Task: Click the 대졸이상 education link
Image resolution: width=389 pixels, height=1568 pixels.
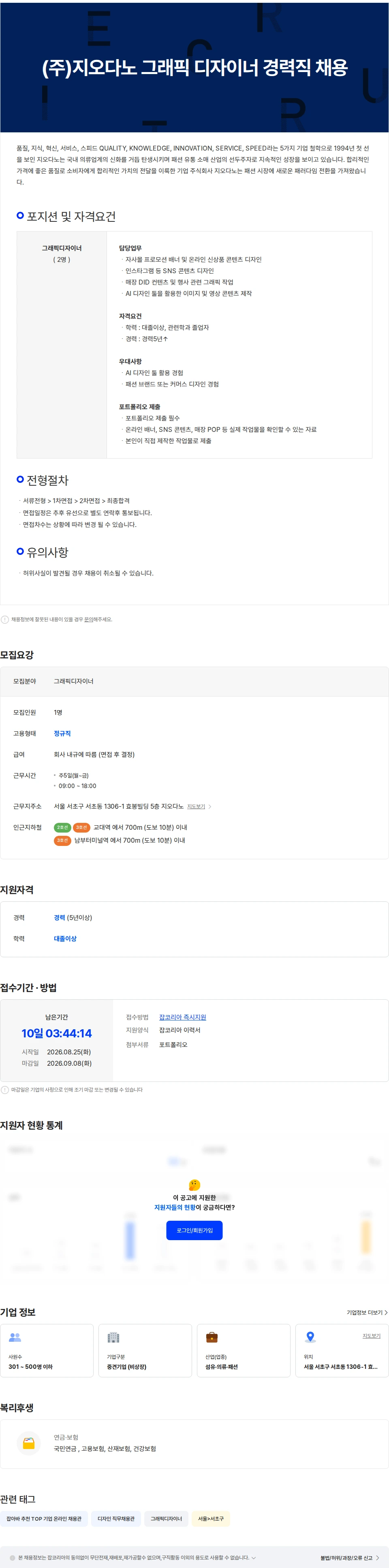Action: point(65,939)
